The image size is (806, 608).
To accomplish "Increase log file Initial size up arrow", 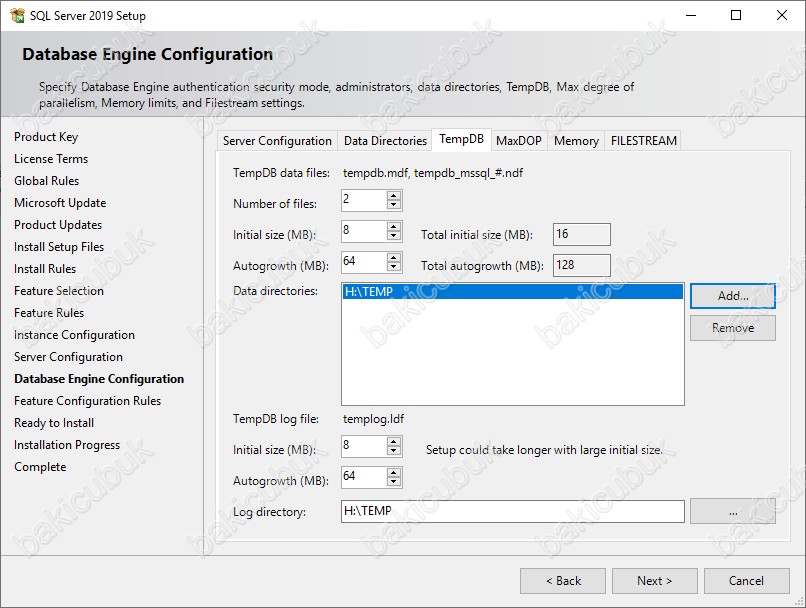I will pos(394,441).
